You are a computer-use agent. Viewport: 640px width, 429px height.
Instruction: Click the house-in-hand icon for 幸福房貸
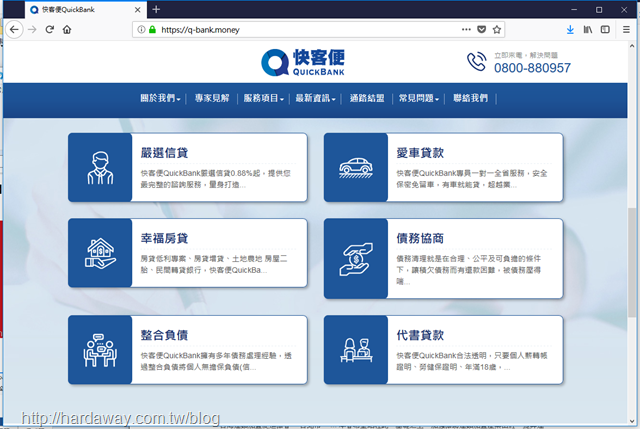pyautogui.click(x=100, y=253)
